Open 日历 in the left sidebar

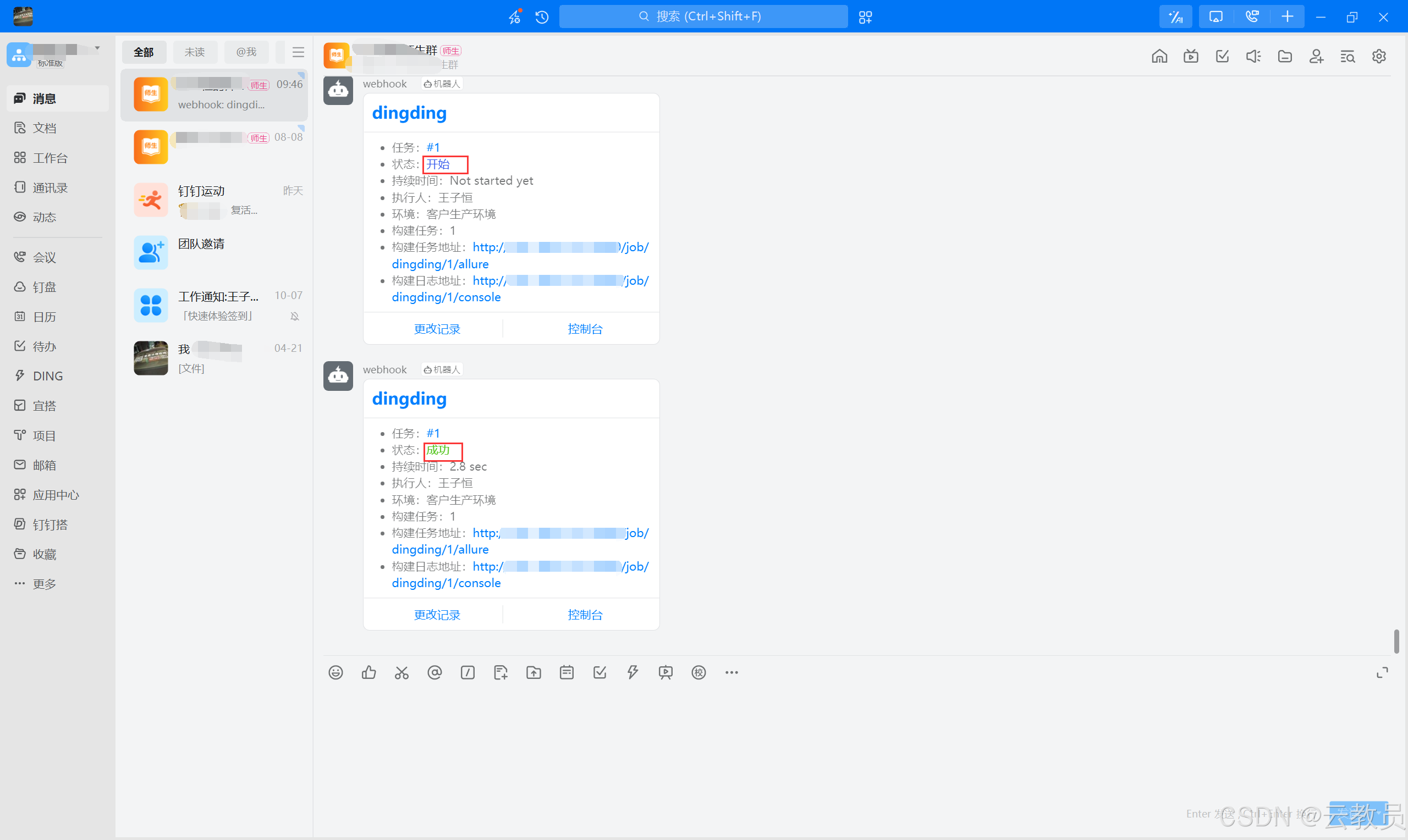[x=58, y=317]
